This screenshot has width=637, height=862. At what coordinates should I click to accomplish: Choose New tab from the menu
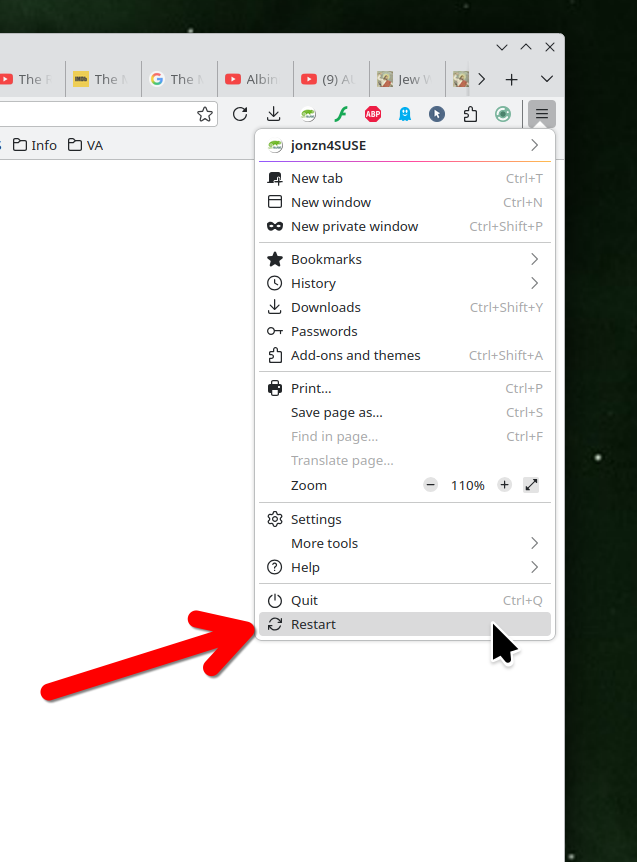pyautogui.click(x=405, y=179)
